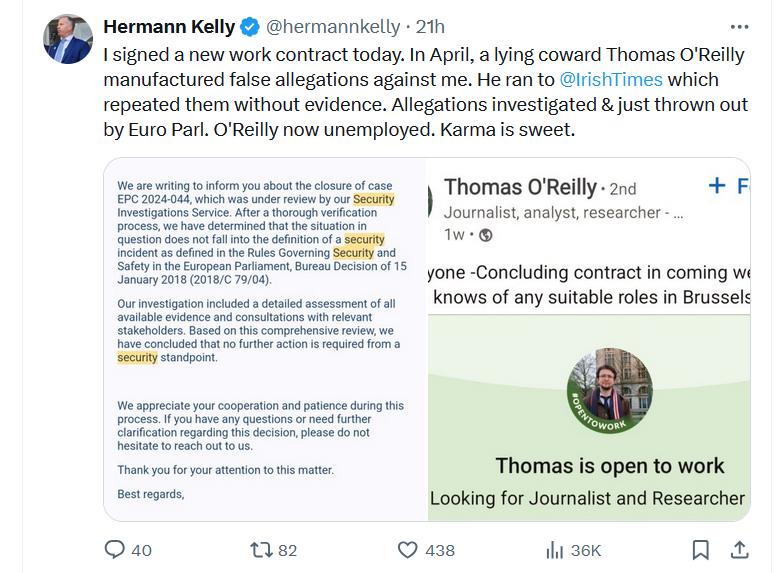Viewport: 778px width, 573px height.
Task: Bookmark this post
Action: point(701,549)
